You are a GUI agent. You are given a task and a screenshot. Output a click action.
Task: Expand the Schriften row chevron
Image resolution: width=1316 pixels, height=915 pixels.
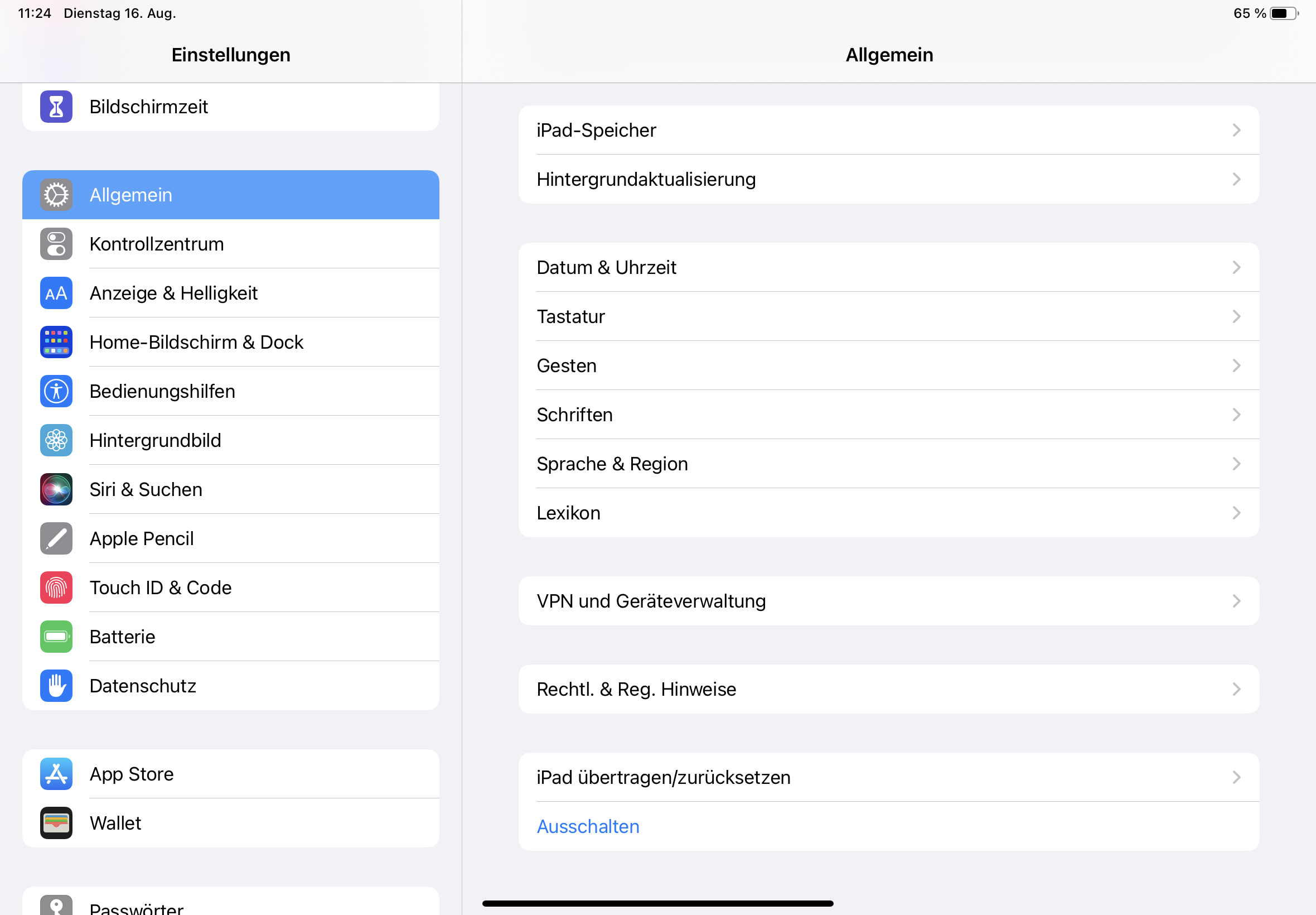tap(1236, 415)
